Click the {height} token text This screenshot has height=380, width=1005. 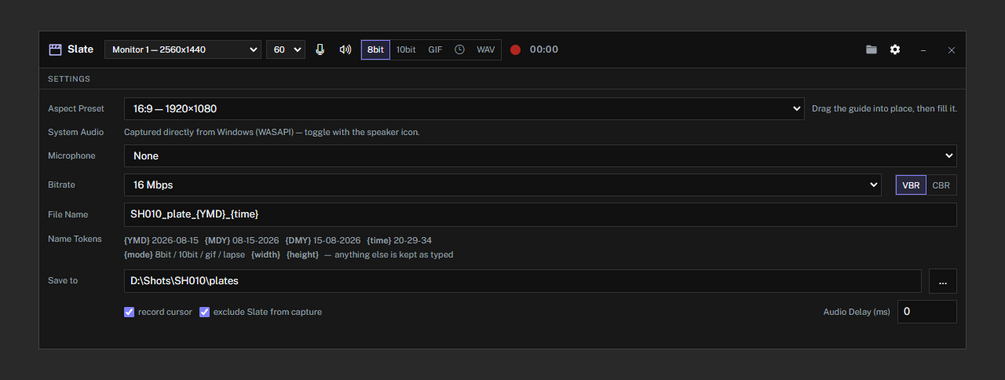click(302, 254)
